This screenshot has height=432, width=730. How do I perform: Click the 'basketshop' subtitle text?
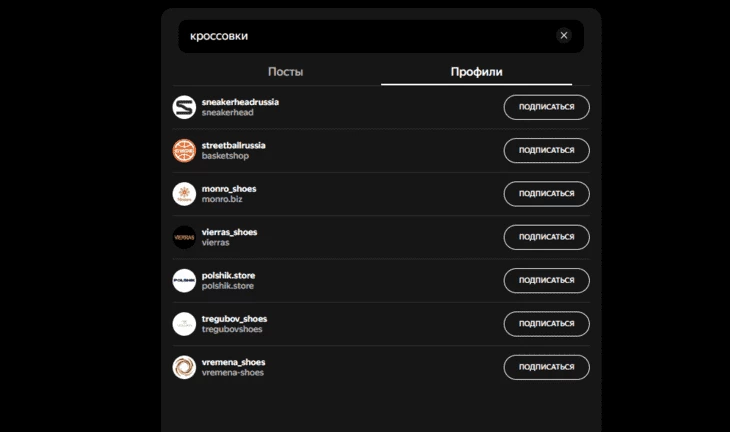225,155
